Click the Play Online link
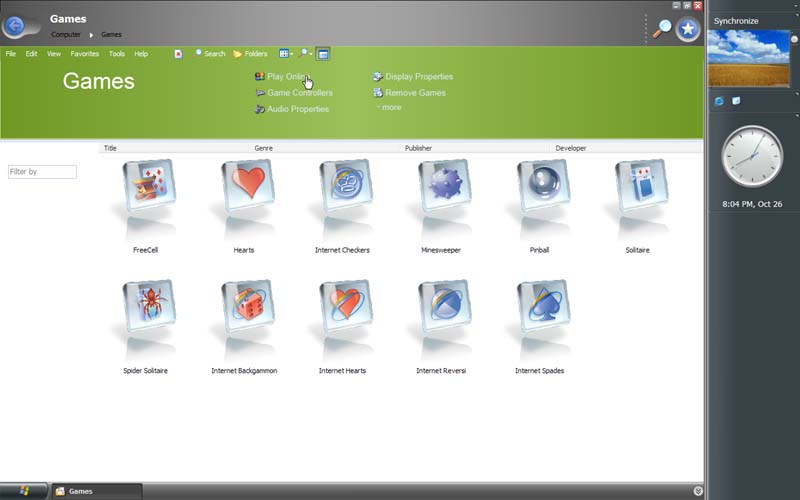Image resolution: width=800 pixels, height=500 pixels. pos(286,77)
